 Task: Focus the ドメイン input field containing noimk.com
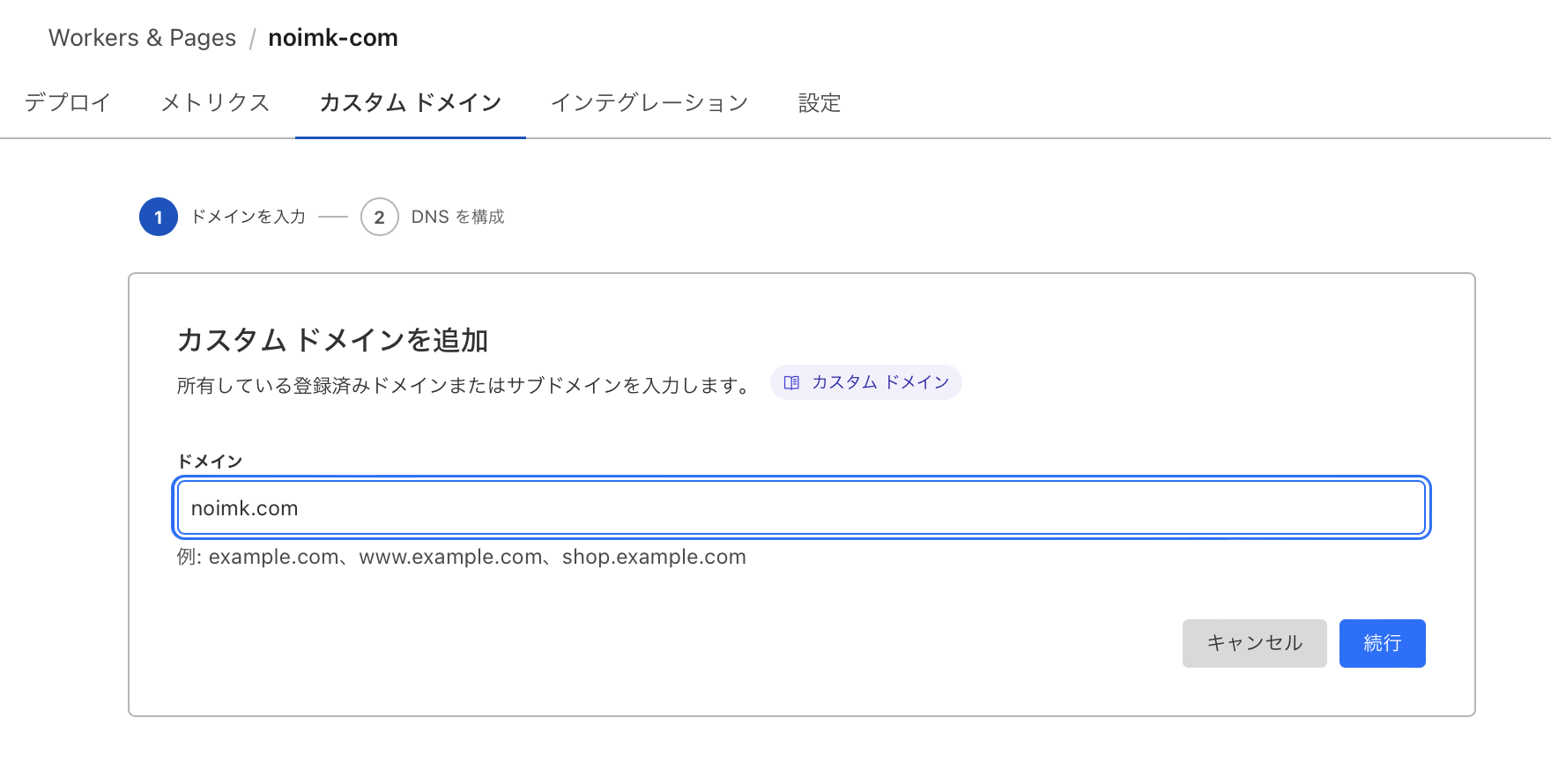tap(801, 507)
